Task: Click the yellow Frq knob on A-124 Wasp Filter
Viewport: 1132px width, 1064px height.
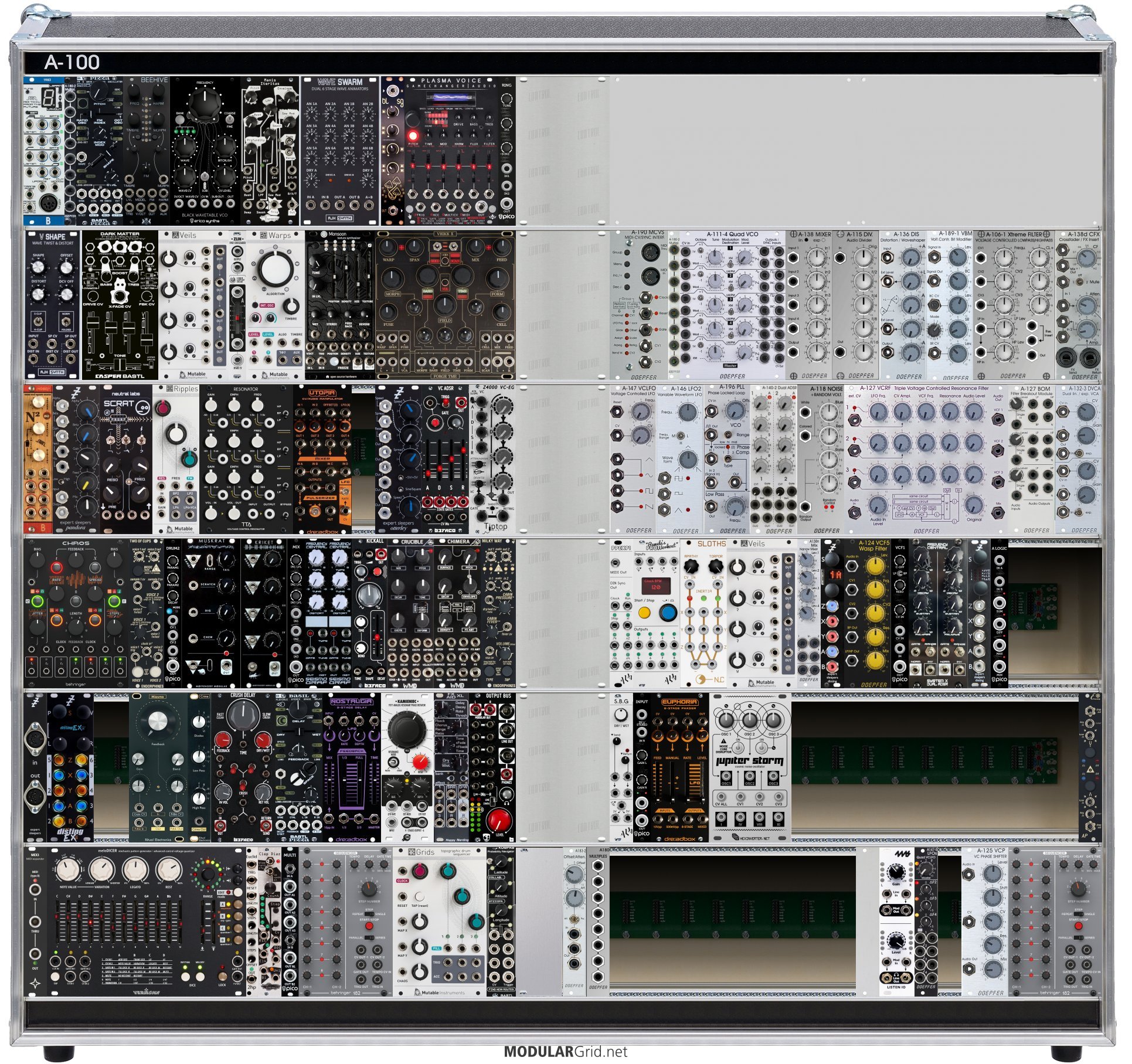Action: [875, 590]
